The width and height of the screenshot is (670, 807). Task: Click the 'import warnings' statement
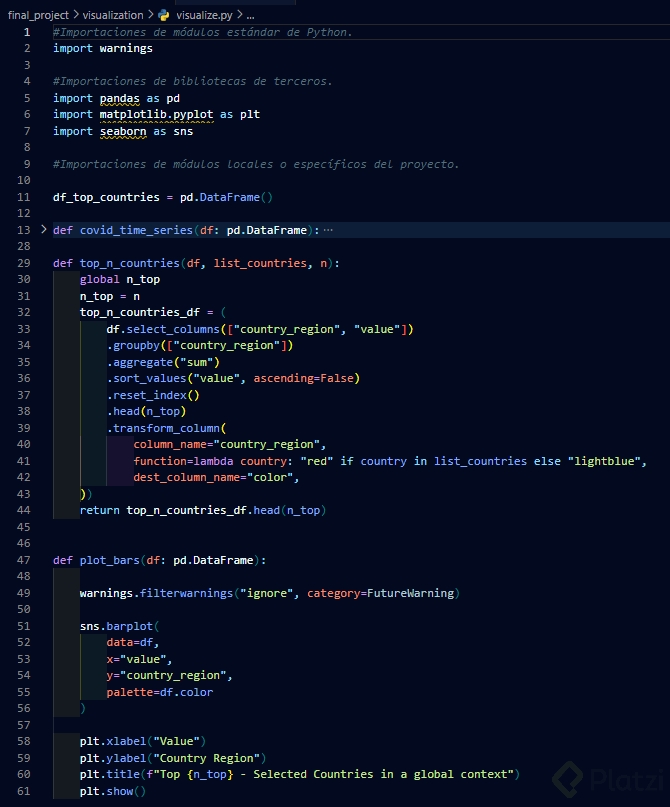pos(103,48)
